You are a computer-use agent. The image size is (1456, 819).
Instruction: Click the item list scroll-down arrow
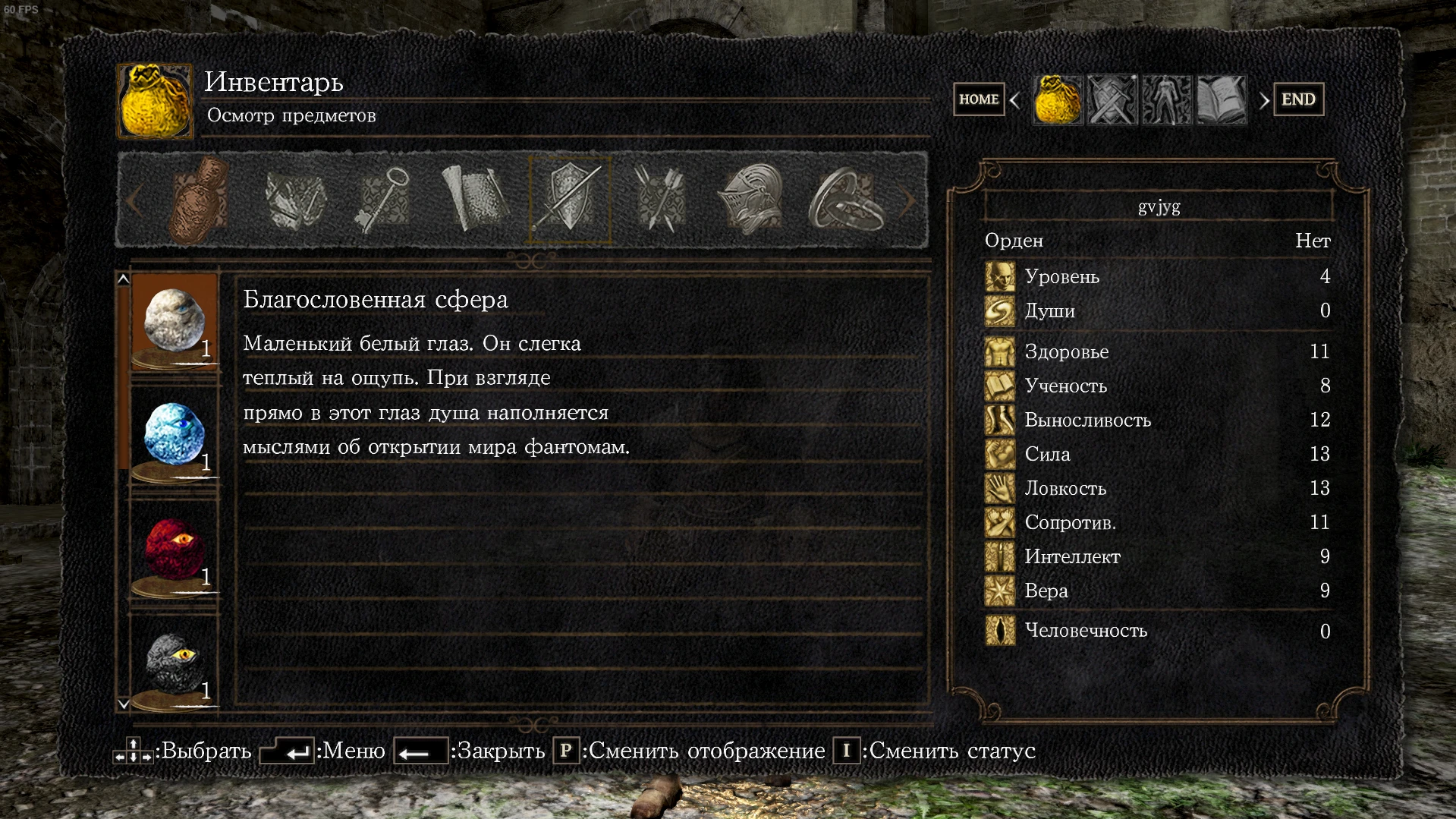[124, 704]
